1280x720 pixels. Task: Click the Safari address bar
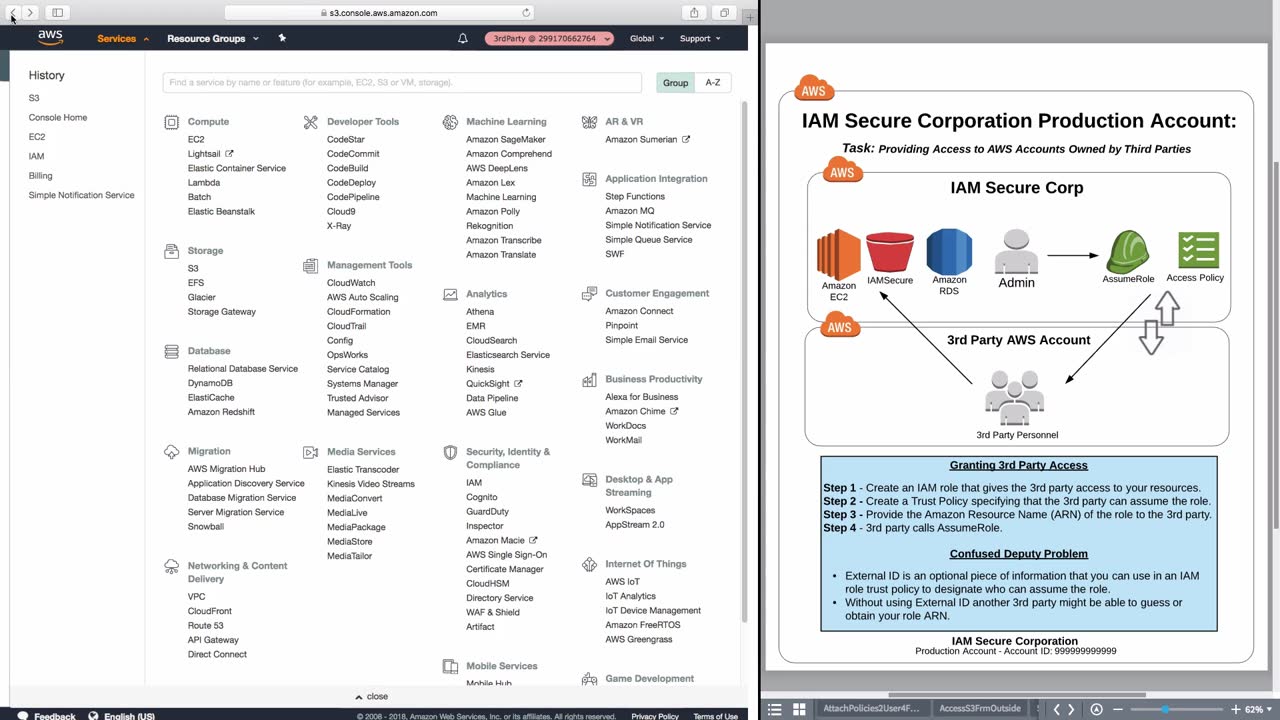[x=380, y=13]
